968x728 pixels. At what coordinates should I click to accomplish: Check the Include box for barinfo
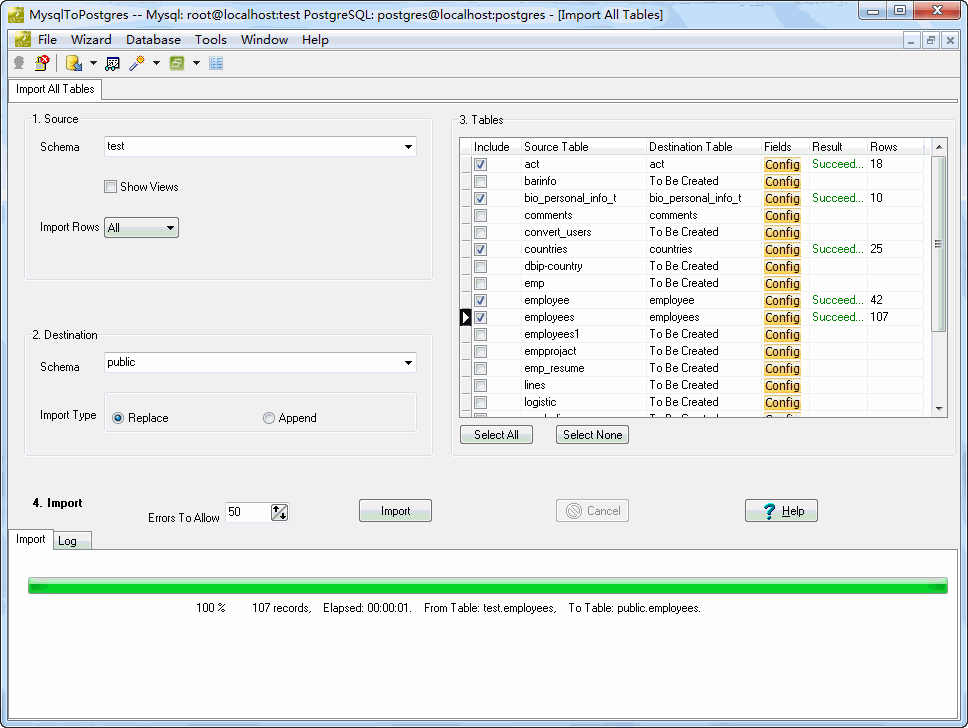click(480, 182)
